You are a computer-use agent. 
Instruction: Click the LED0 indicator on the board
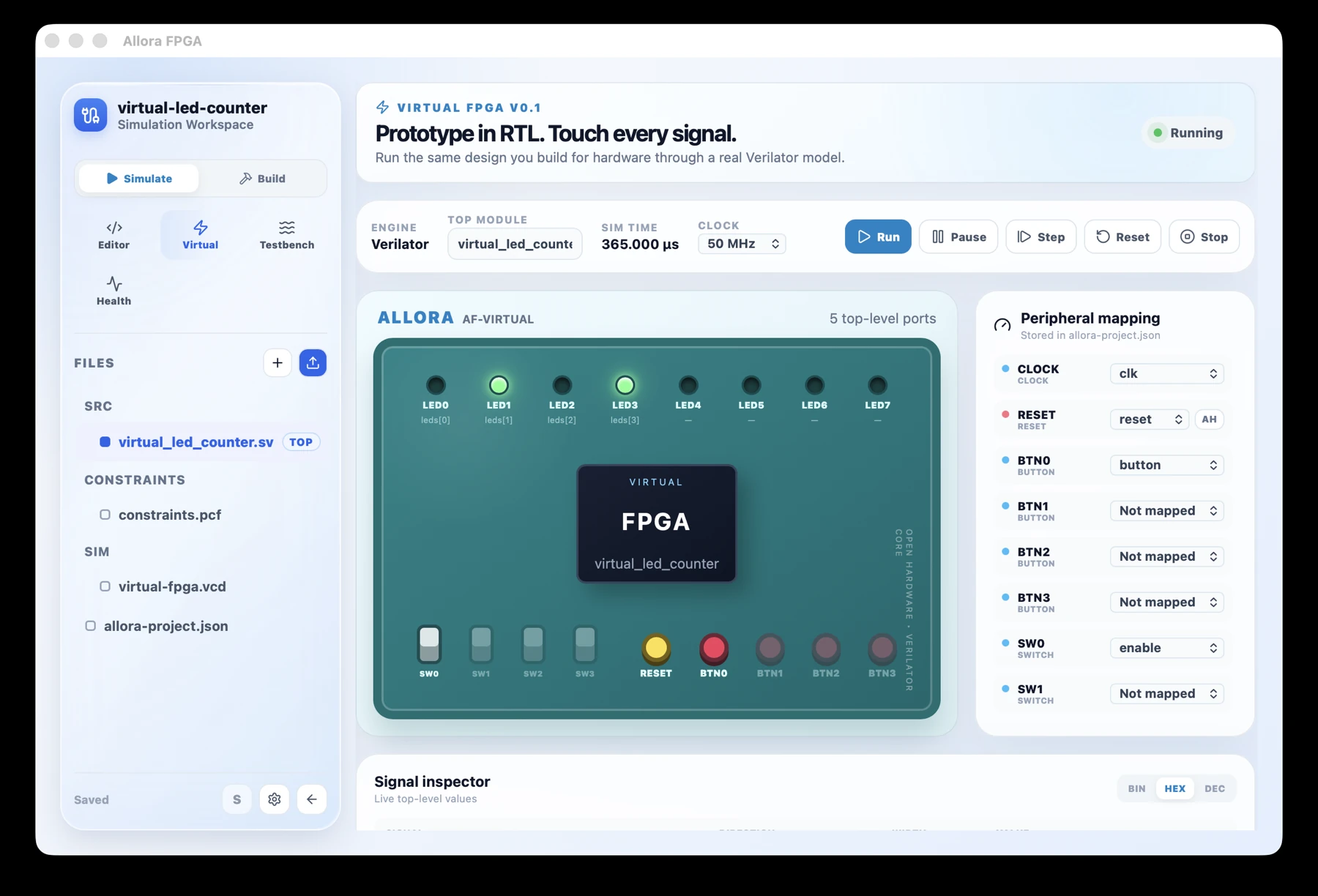(x=436, y=385)
